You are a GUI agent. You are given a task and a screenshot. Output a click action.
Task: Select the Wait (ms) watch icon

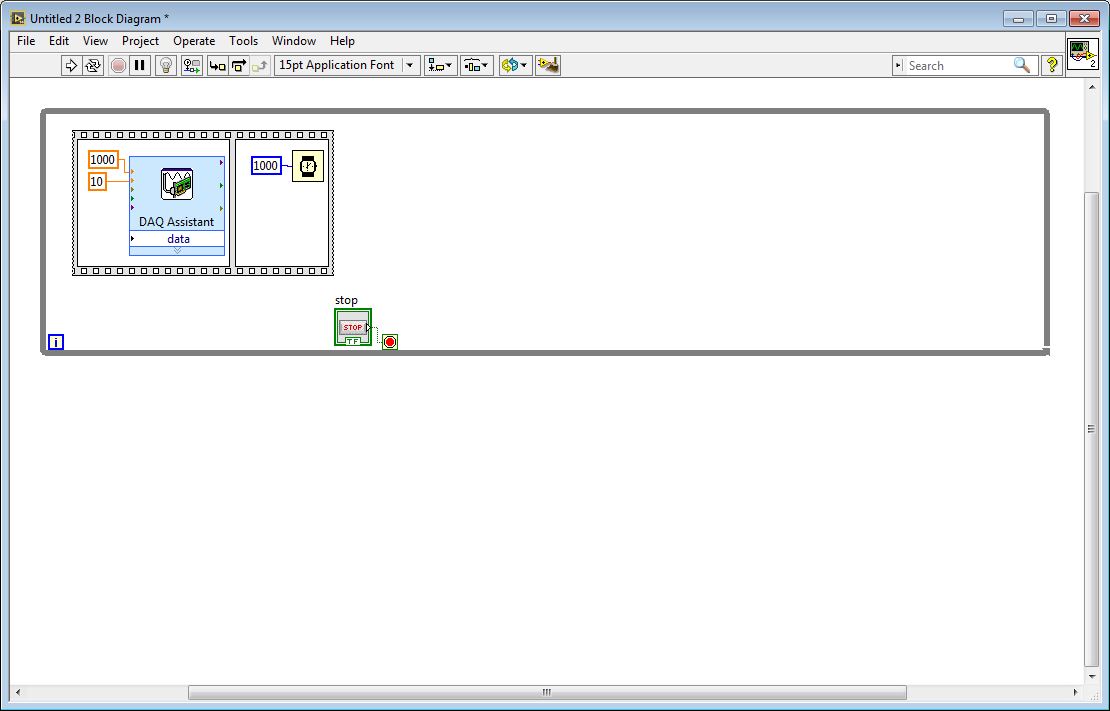[308, 166]
